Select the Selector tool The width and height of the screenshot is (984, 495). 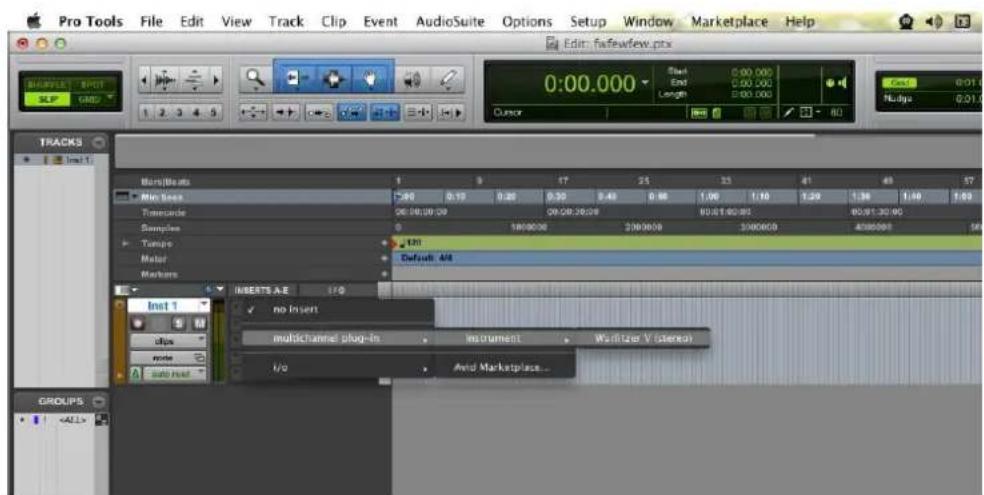pyautogui.click(x=333, y=78)
